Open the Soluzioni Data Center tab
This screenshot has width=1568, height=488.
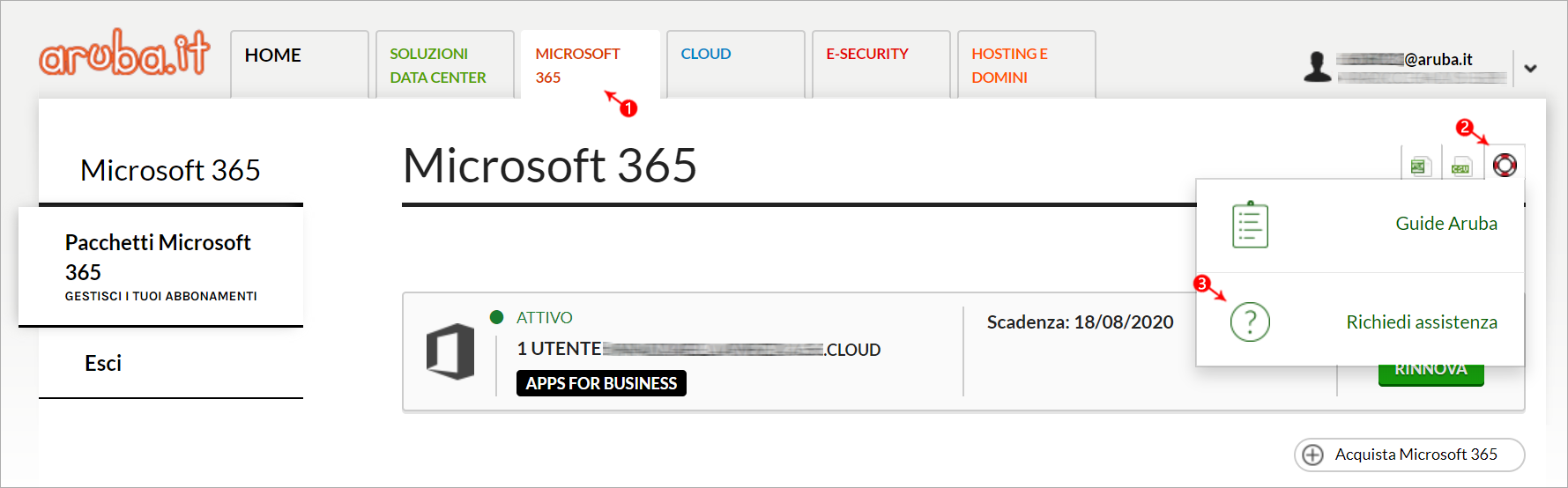[445, 64]
